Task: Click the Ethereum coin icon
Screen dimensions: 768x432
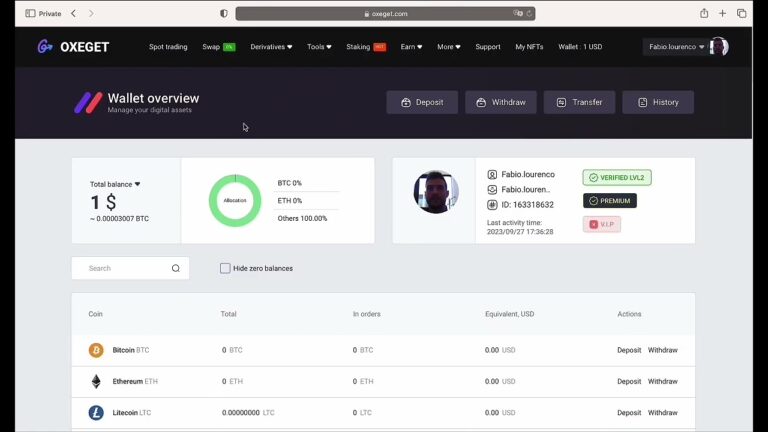Action: [x=96, y=381]
